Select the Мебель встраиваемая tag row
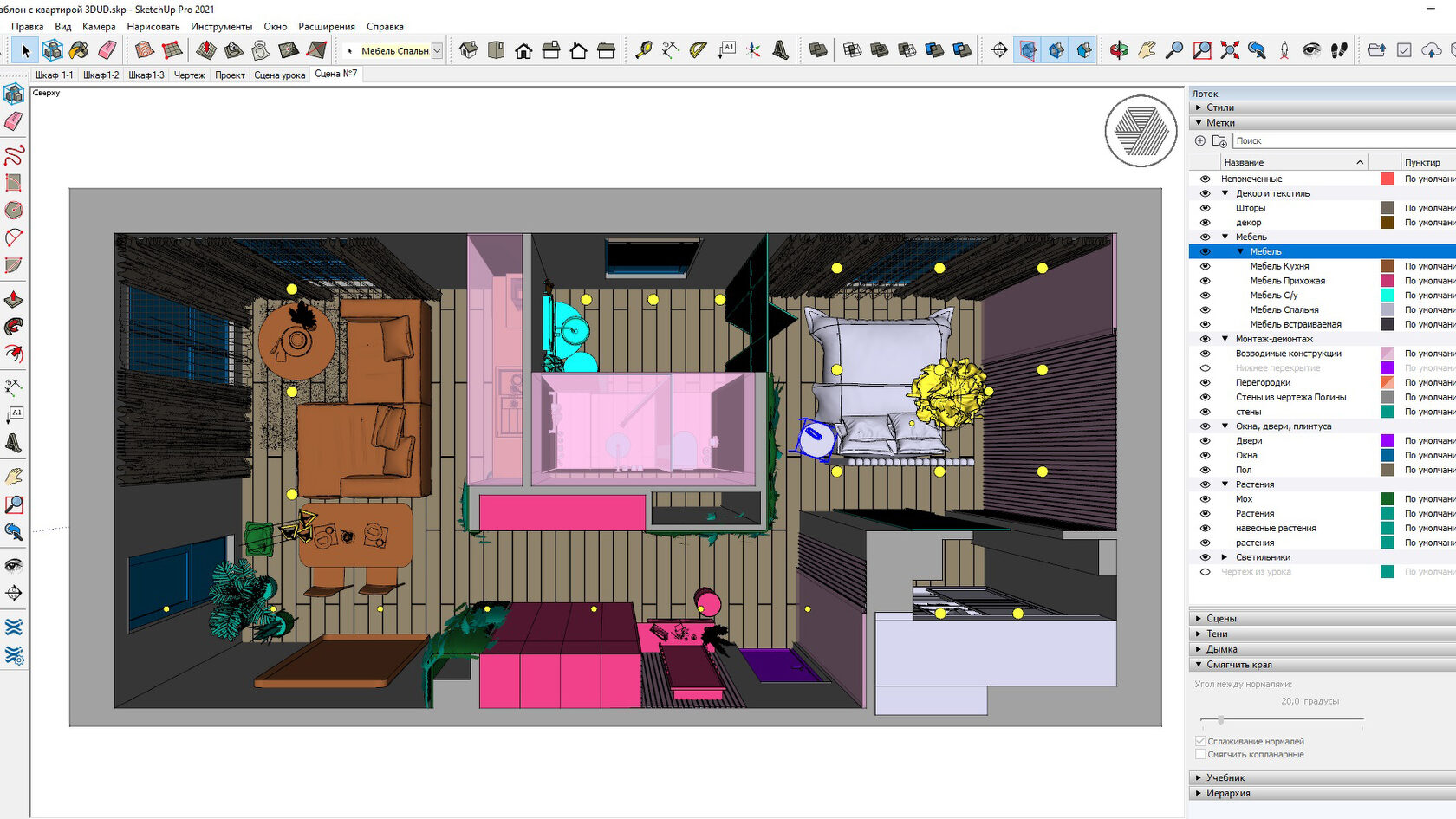1456x819 pixels. click(x=1323, y=324)
